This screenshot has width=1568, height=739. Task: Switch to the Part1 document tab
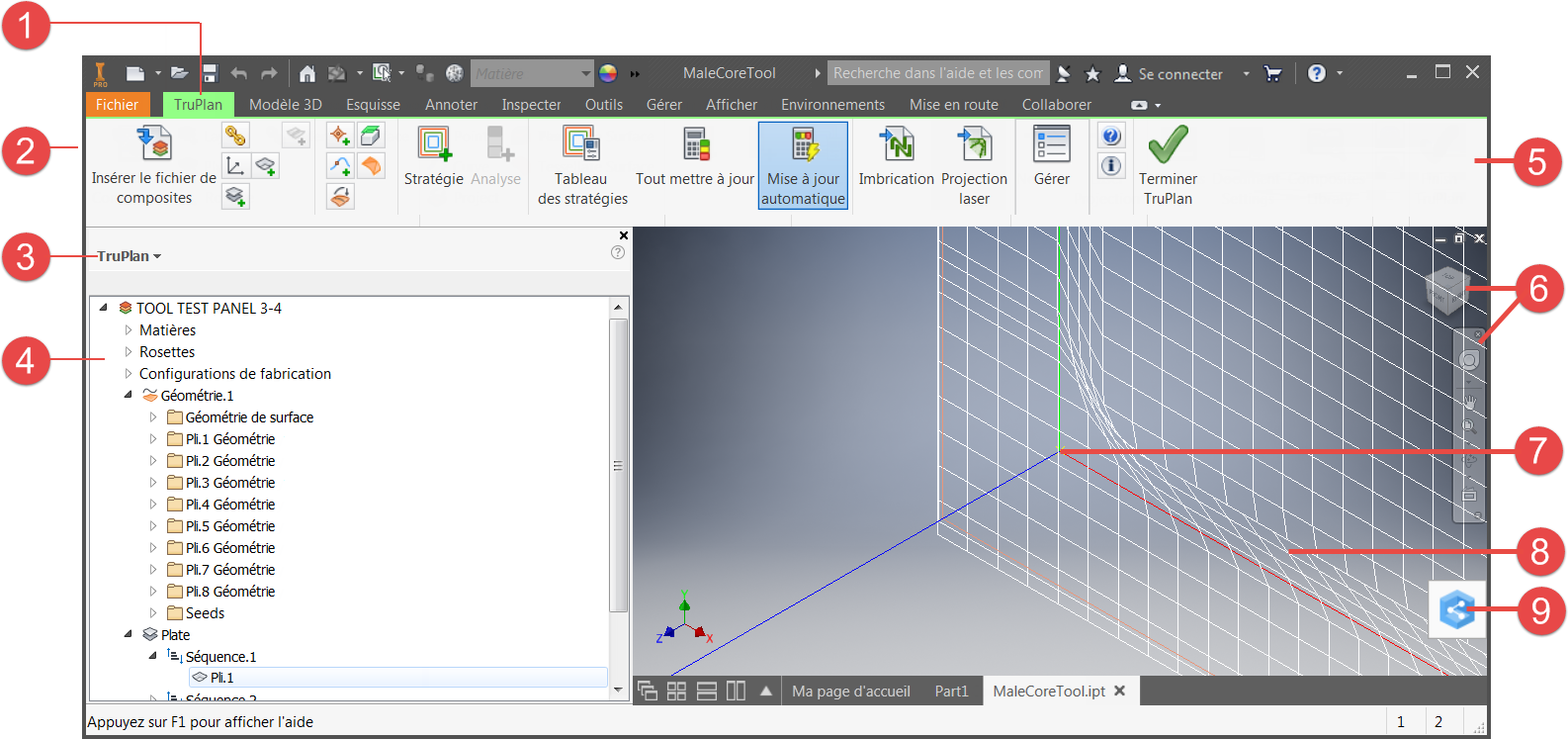pos(952,692)
